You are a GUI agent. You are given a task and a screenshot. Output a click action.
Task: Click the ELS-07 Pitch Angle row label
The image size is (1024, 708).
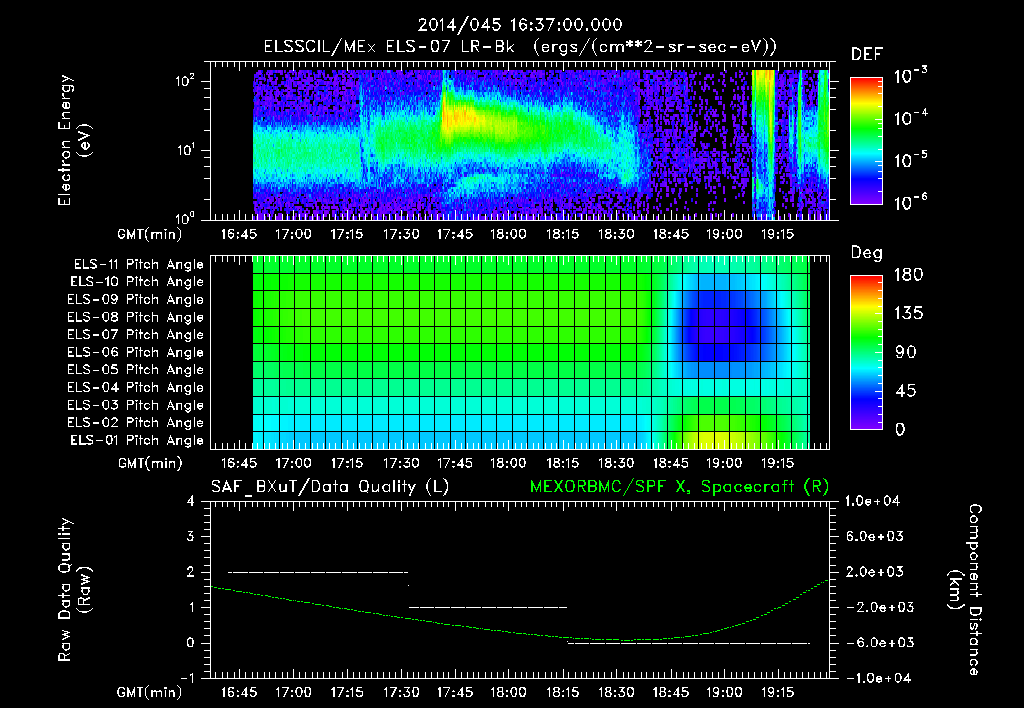coord(136,335)
